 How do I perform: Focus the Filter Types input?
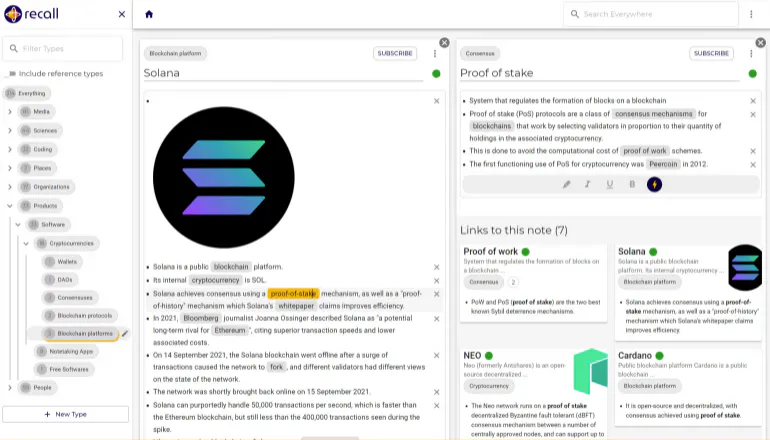point(63,49)
